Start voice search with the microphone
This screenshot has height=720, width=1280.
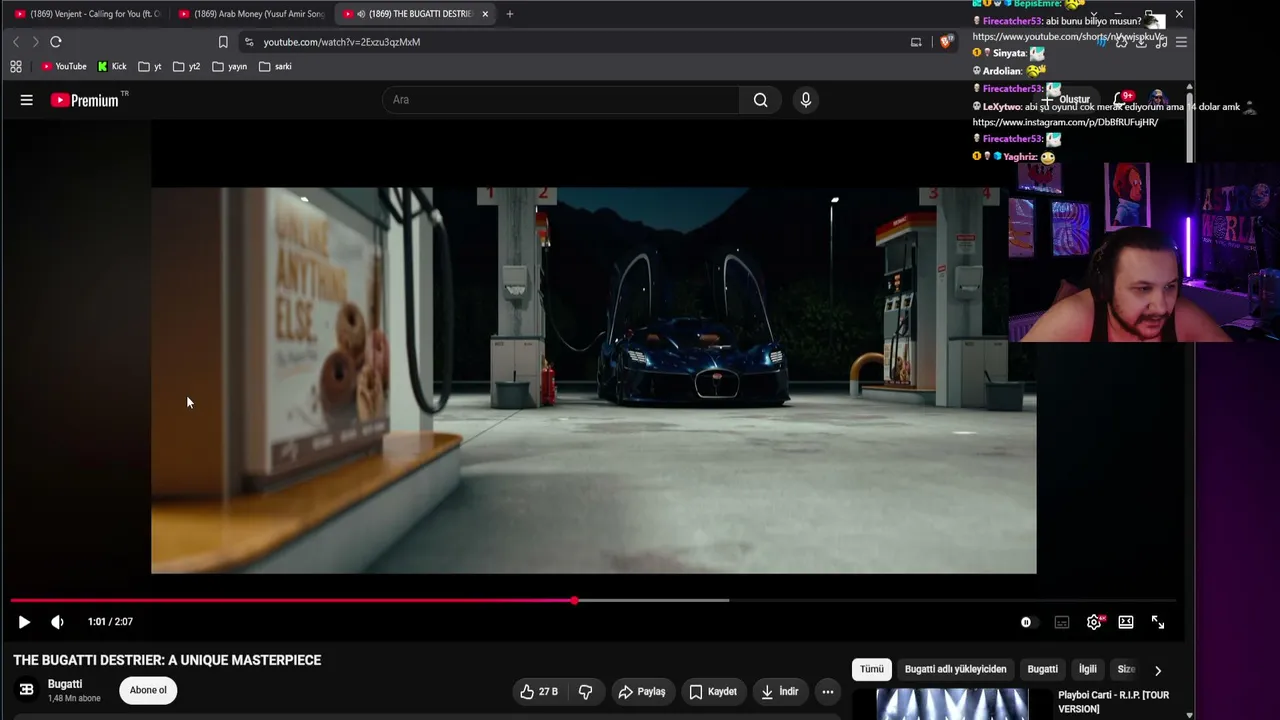tap(806, 100)
